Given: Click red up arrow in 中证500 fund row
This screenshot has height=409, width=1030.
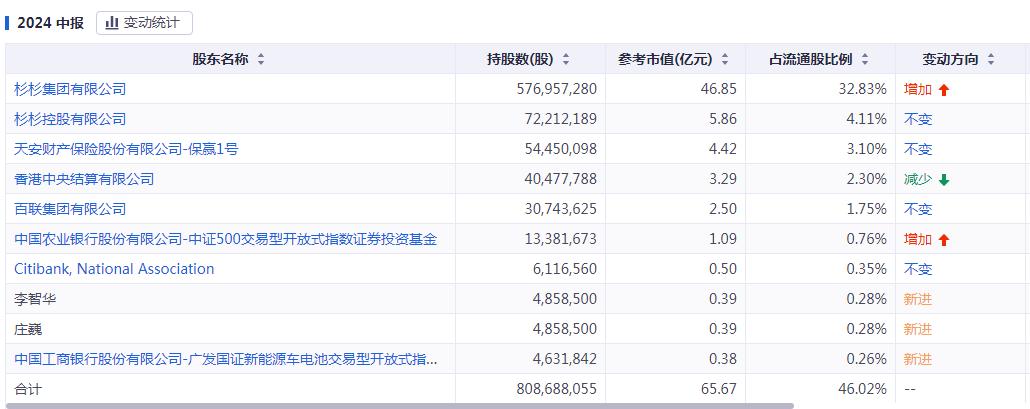Looking at the screenshot, I should [944, 240].
